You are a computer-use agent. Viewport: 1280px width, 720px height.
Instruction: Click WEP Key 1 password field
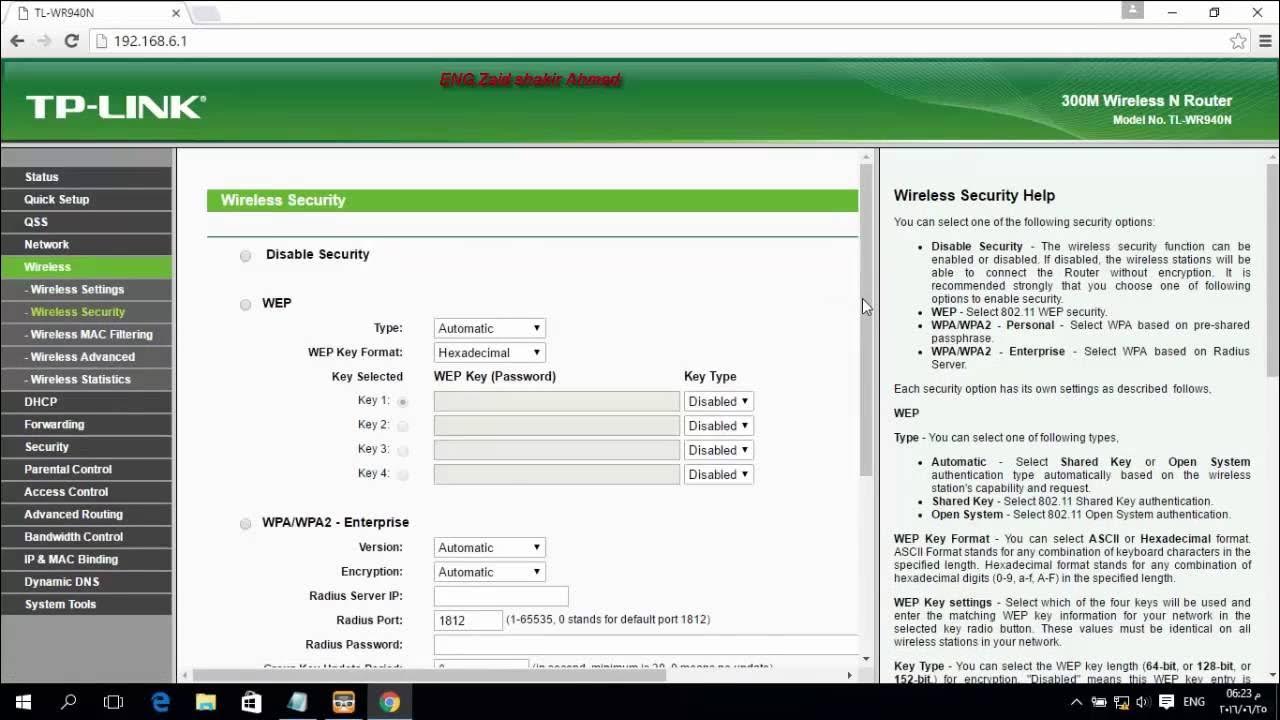click(x=556, y=401)
